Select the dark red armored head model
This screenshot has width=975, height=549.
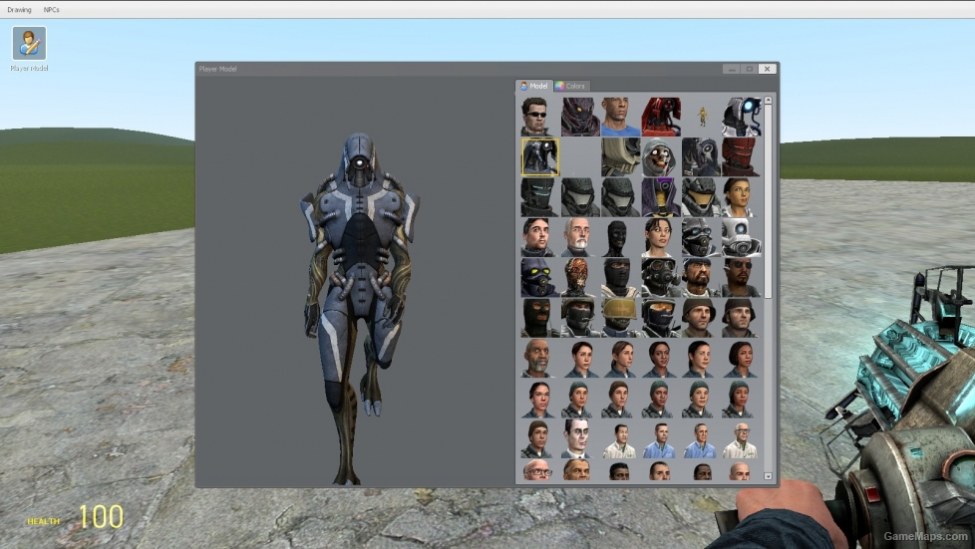pos(741,157)
